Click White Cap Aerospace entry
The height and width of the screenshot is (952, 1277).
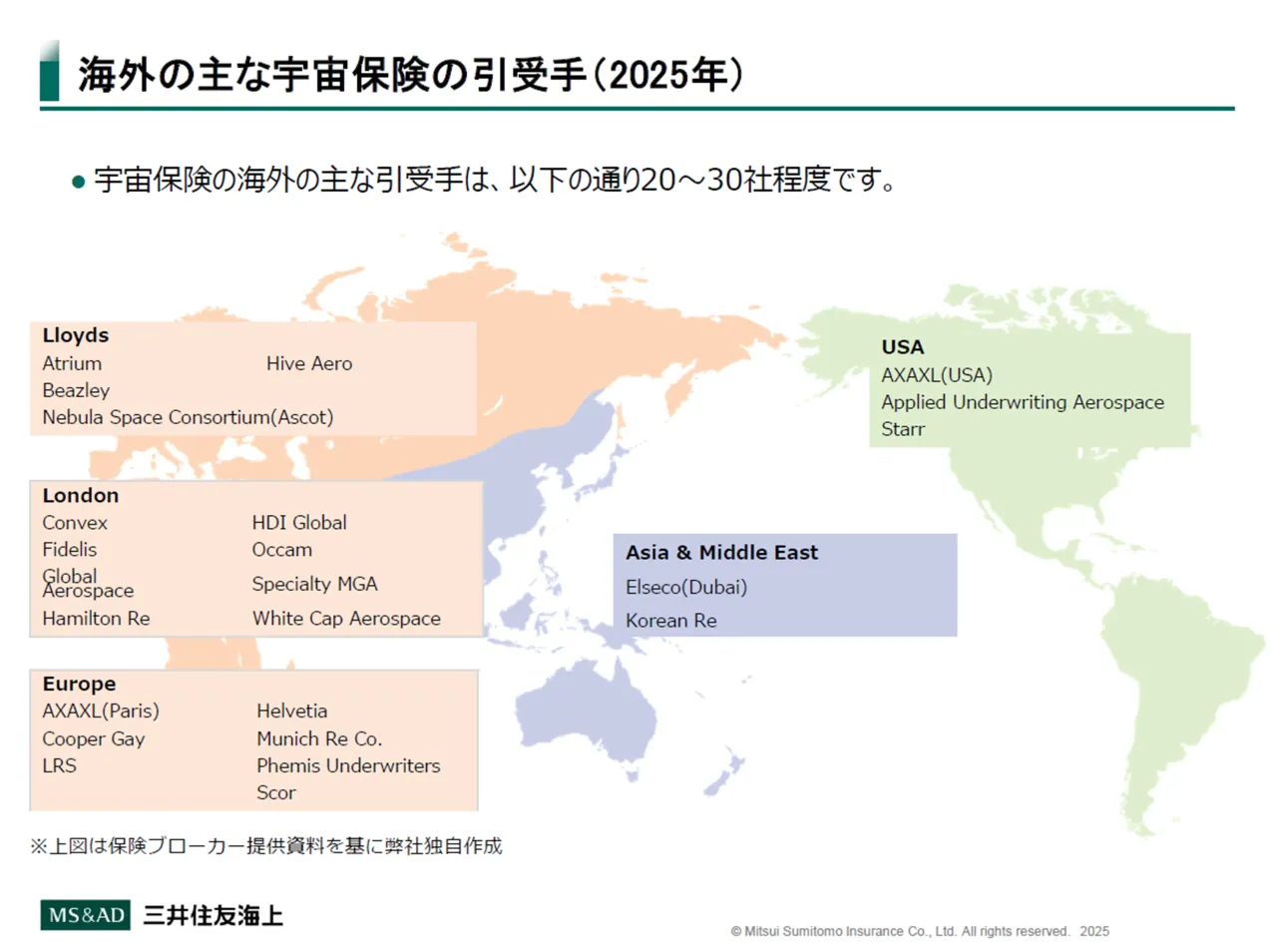coord(346,619)
